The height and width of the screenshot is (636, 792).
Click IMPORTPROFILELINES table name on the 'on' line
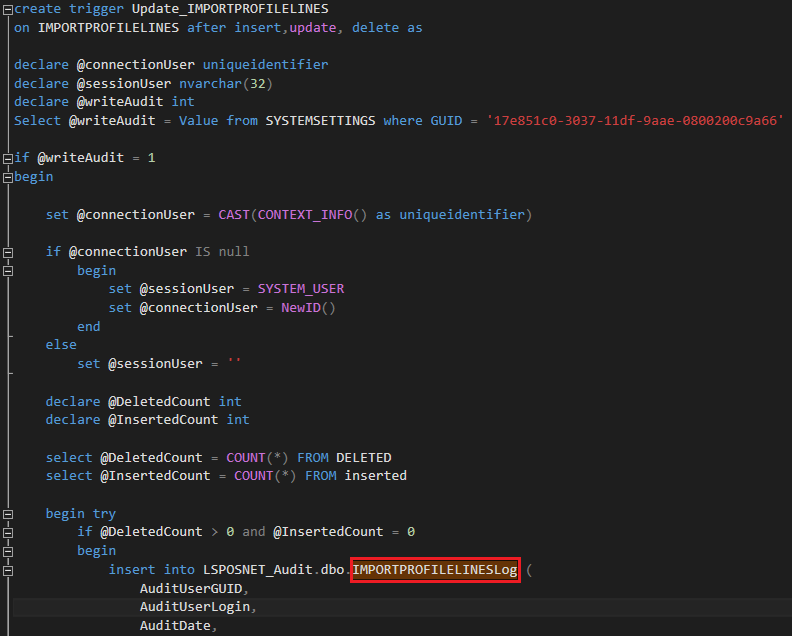(109, 28)
